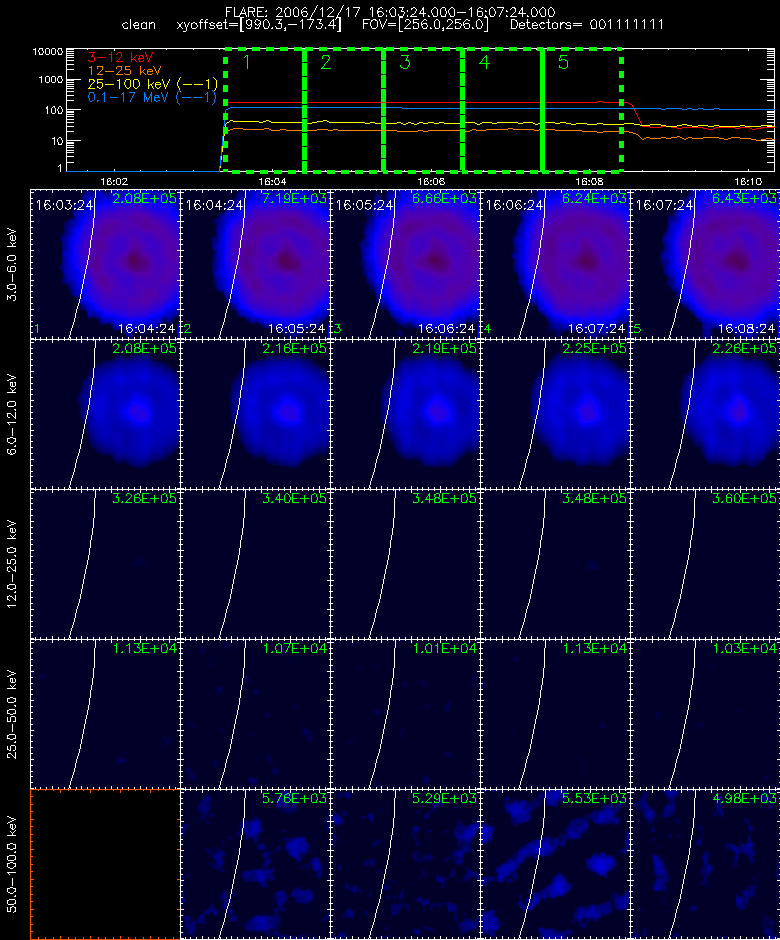Open the 25.0-50.0 keV image with peak 1.03E+04
Viewport: 780px width, 940px height.
click(705, 714)
